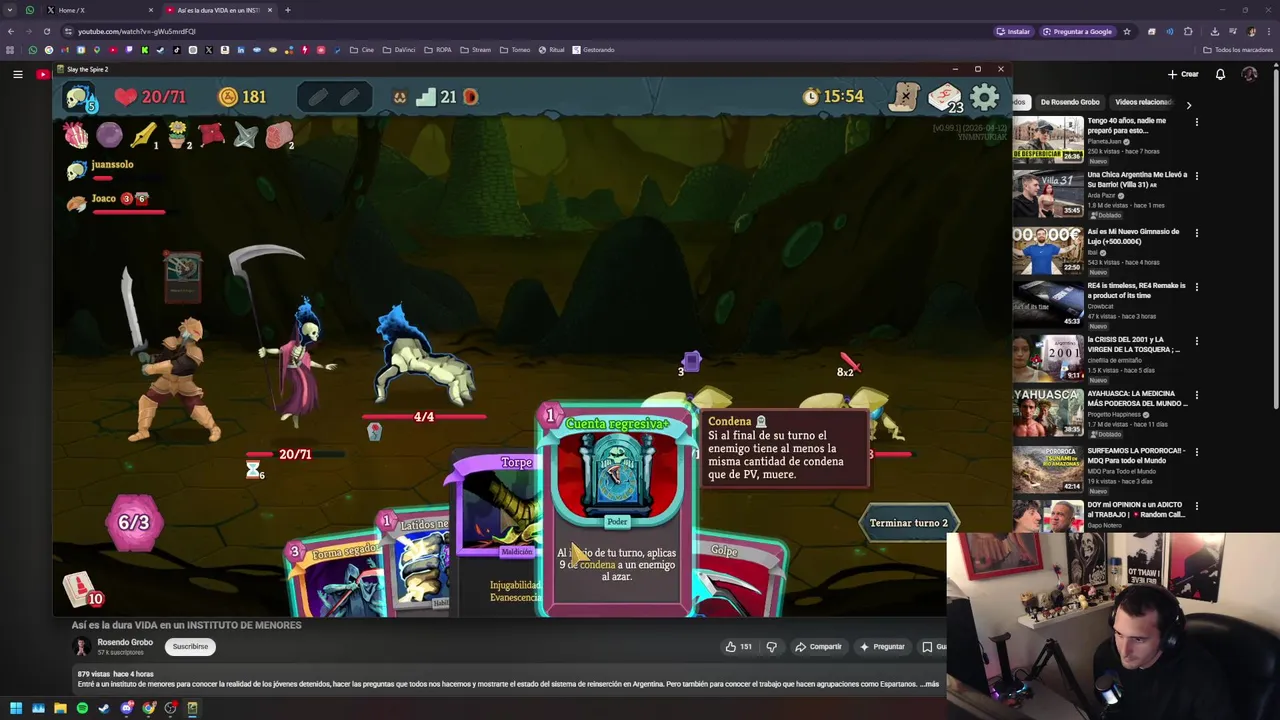The height and width of the screenshot is (720, 1280).
Task: Open the deck icon showing 23 cards
Action: tap(945, 97)
